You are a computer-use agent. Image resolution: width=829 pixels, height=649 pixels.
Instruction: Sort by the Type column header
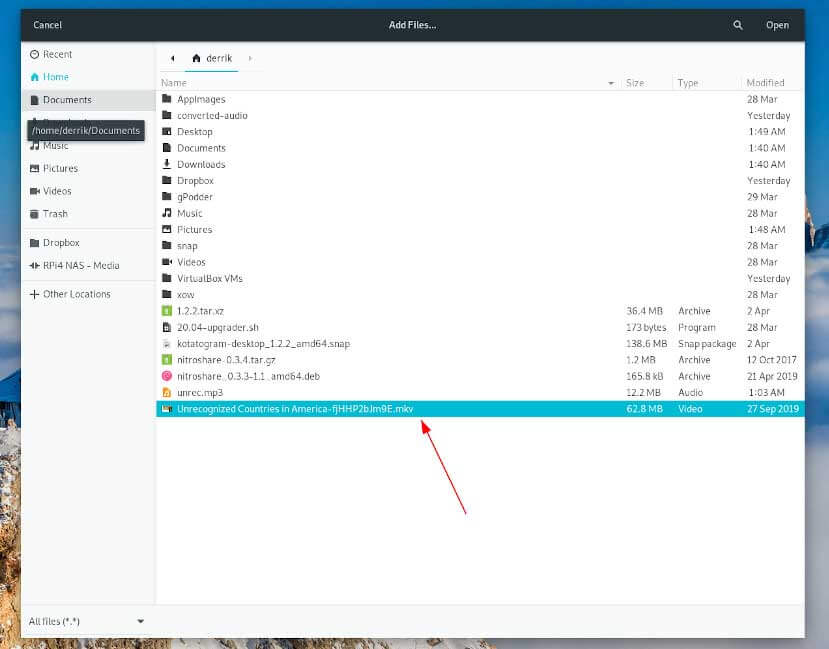(x=707, y=82)
